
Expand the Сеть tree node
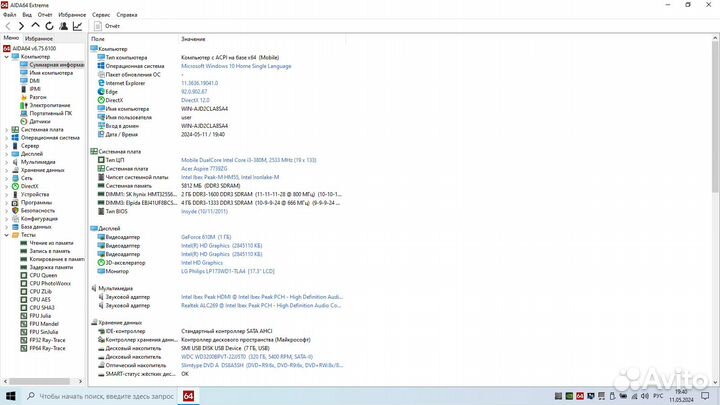(6, 178)
